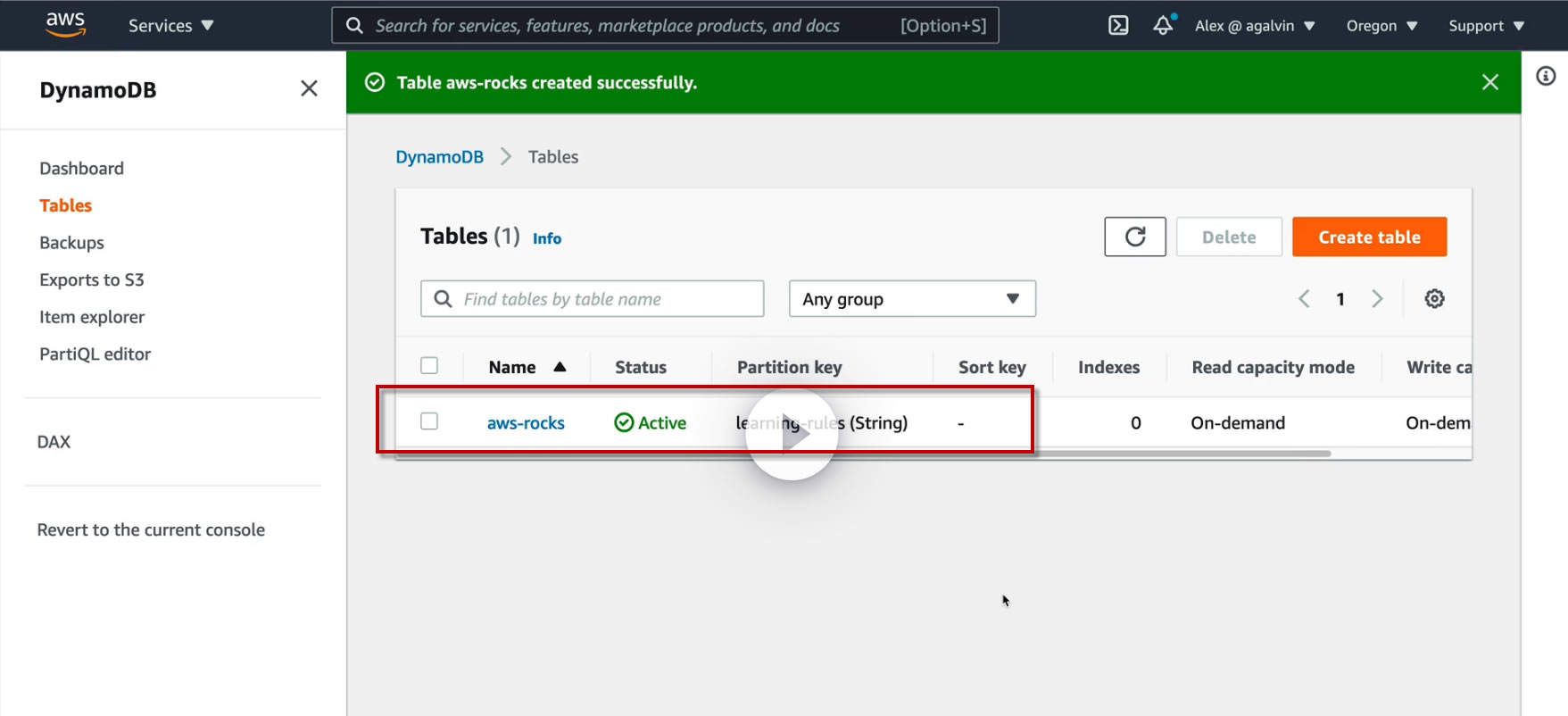
Task: Expand the Any group dropdown
Action: pyautogui.click(x=912, y=299)
